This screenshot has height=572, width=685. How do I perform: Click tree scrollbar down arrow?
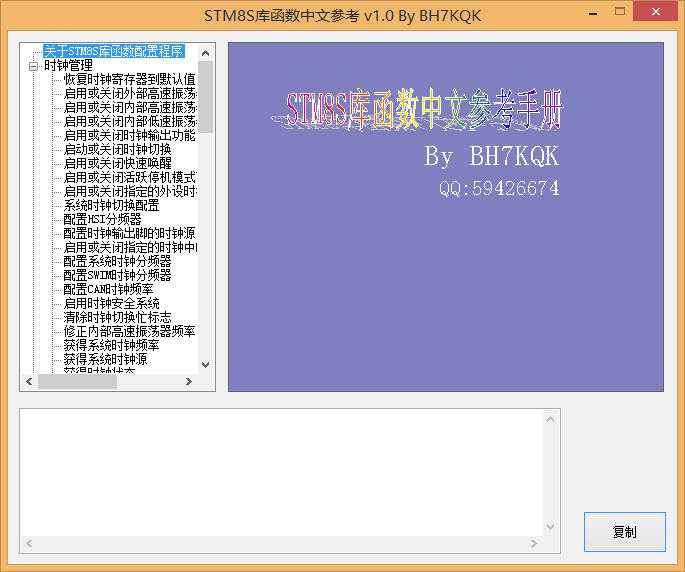tap(205, 364)
